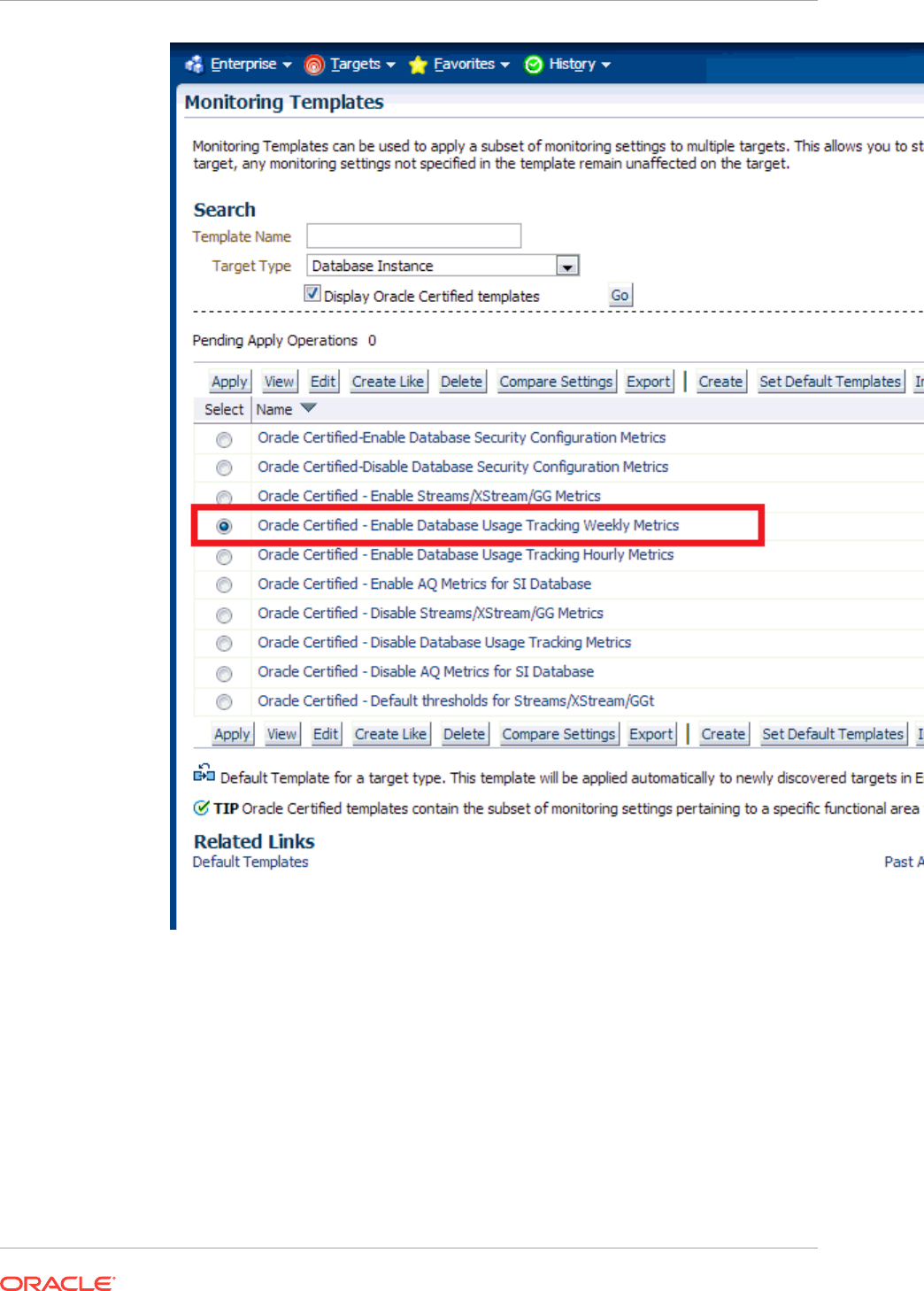This screenshot has height=1291, width=924.
Task: Click the History clock icon
Action: pos(534,65)
